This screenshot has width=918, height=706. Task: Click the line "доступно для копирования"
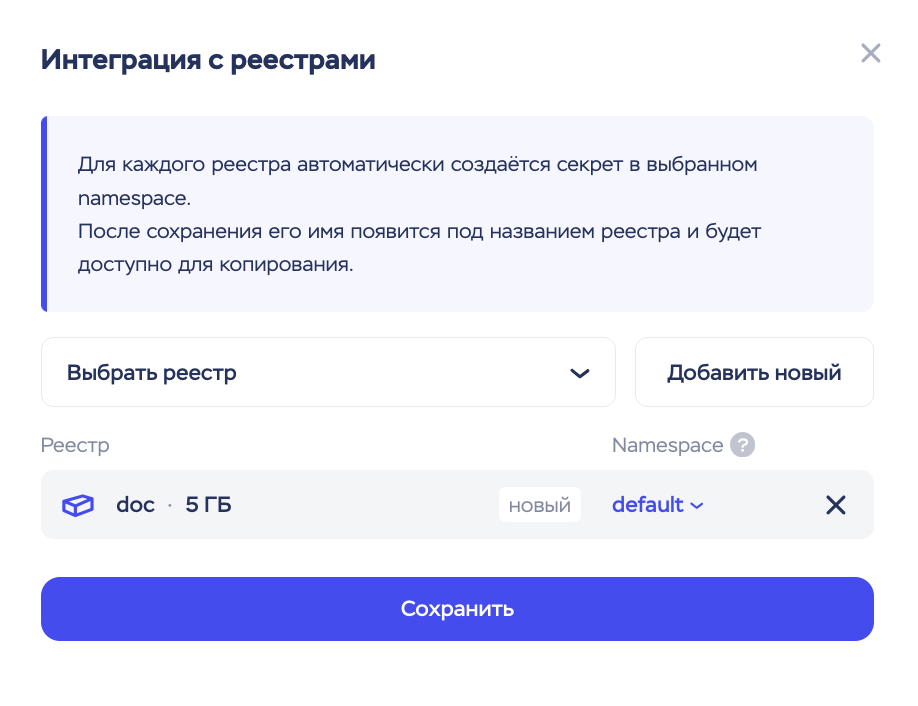(215, 267)
